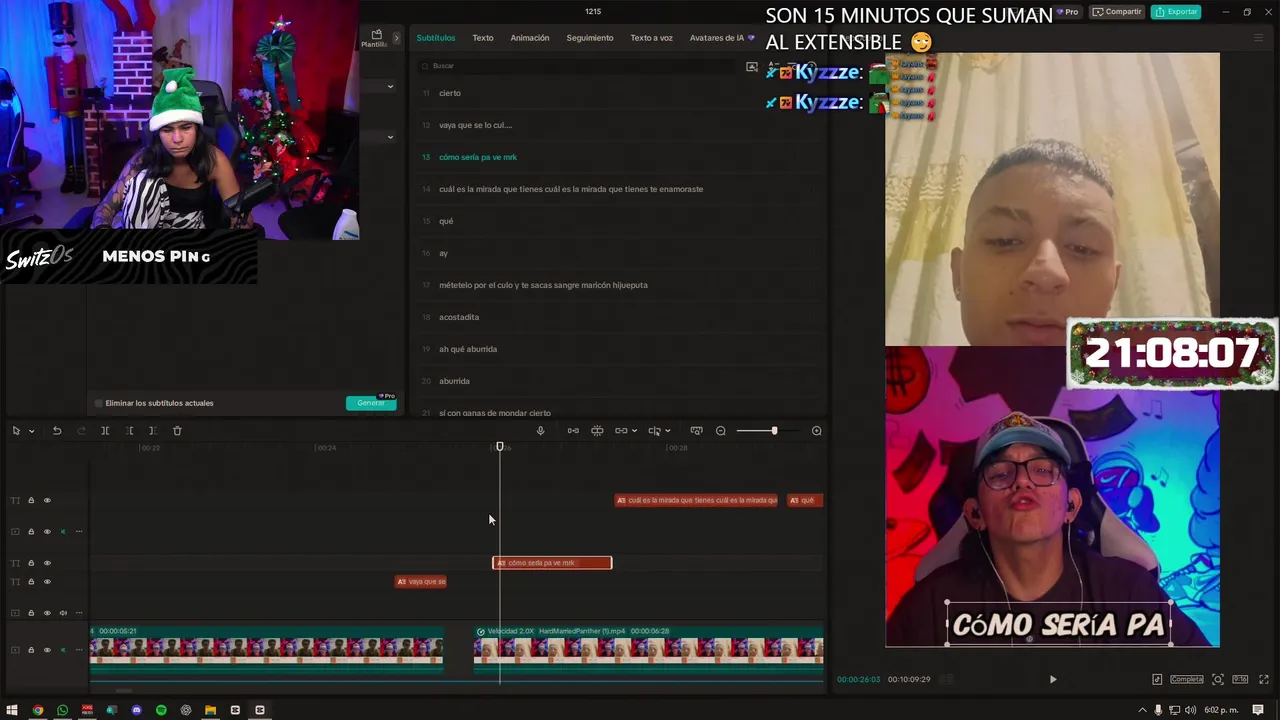Click the timeline cover settings icon
The width and height of the screenshot is (1280, 720).
pyautogui.click(x=696, y=431)
